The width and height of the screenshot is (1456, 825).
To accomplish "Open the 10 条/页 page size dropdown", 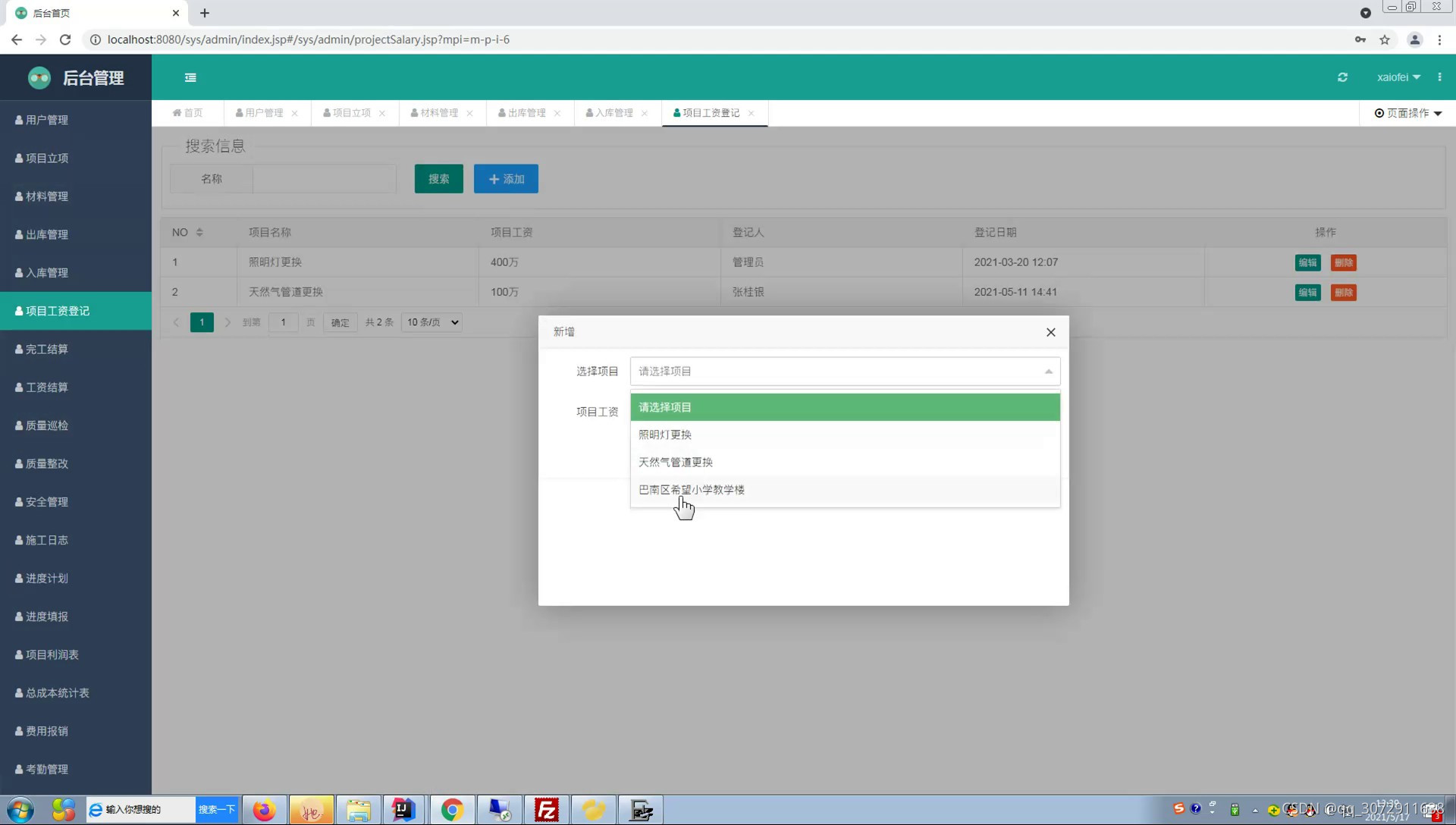I will [x=432, y=322].
